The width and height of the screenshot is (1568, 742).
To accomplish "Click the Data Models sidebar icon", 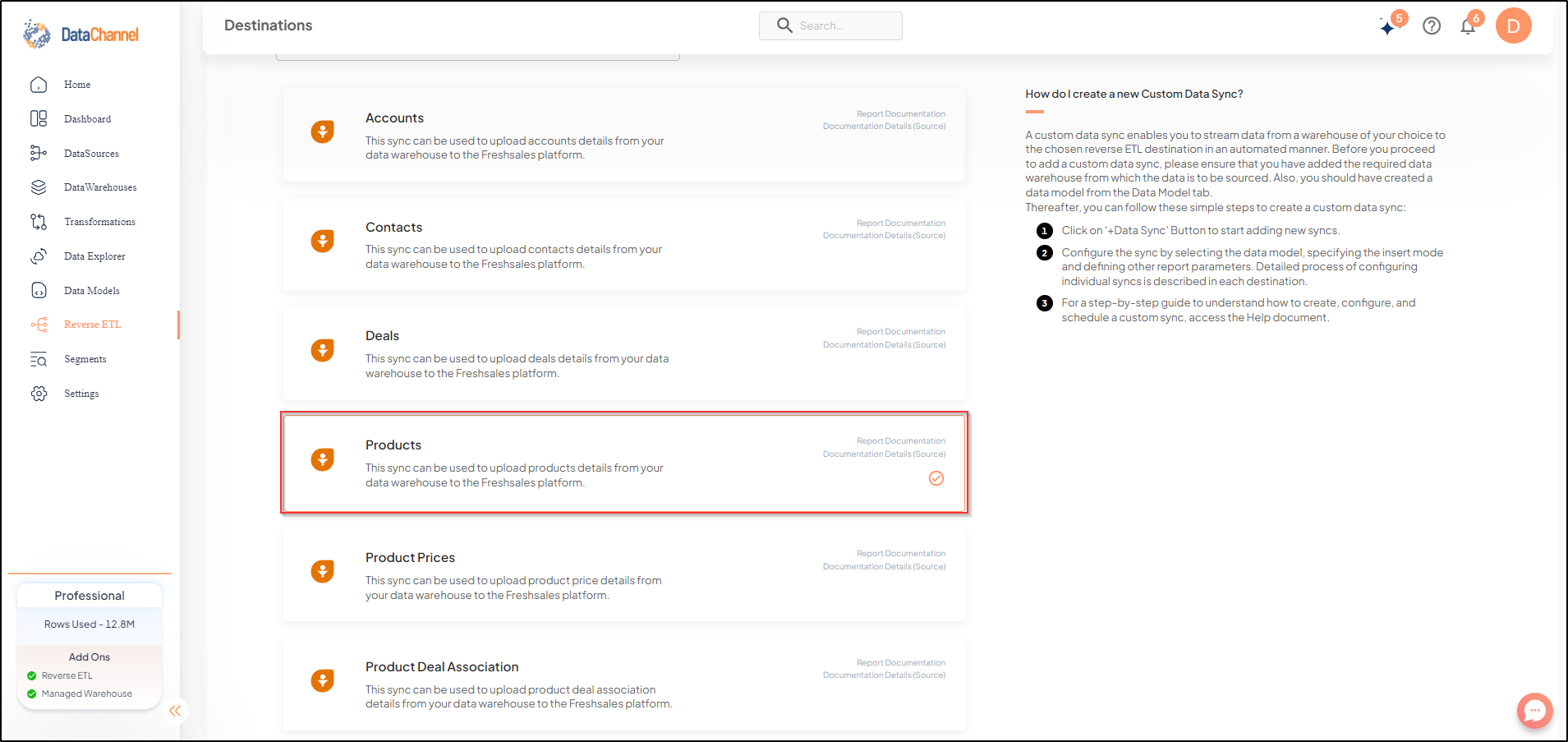I will click(x=39, y=290).
